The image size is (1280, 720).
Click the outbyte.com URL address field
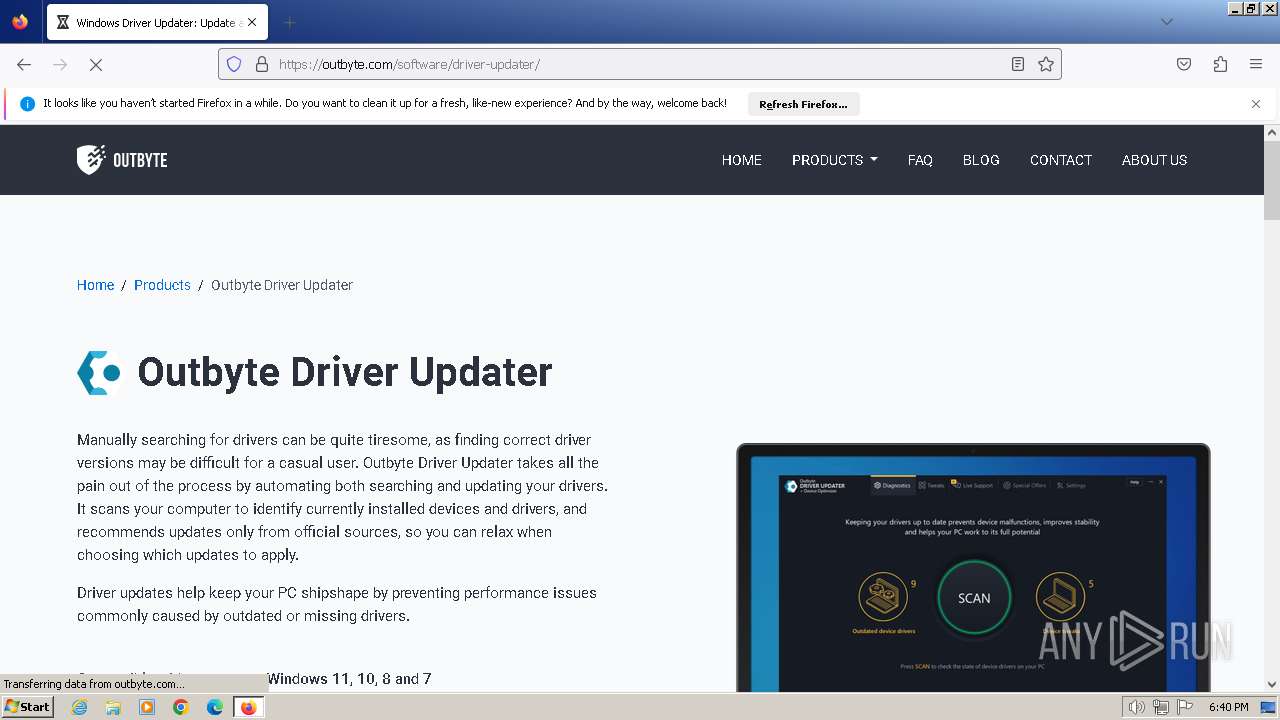pyautogui.click(x=640, y=64)
